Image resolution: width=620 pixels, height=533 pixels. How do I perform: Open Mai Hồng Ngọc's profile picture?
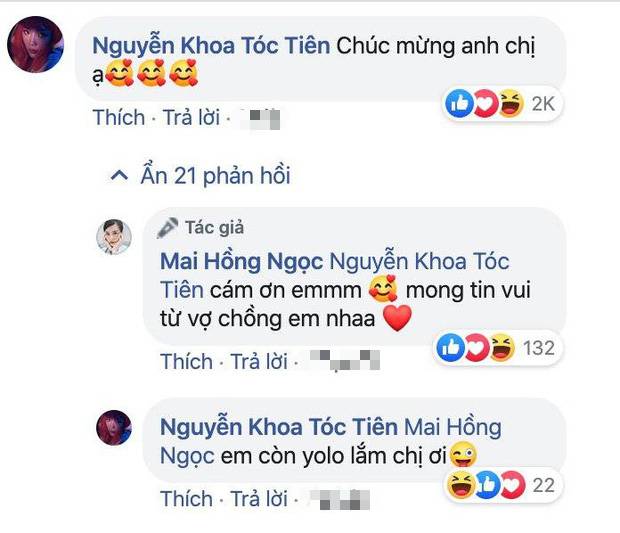point(115,237)
